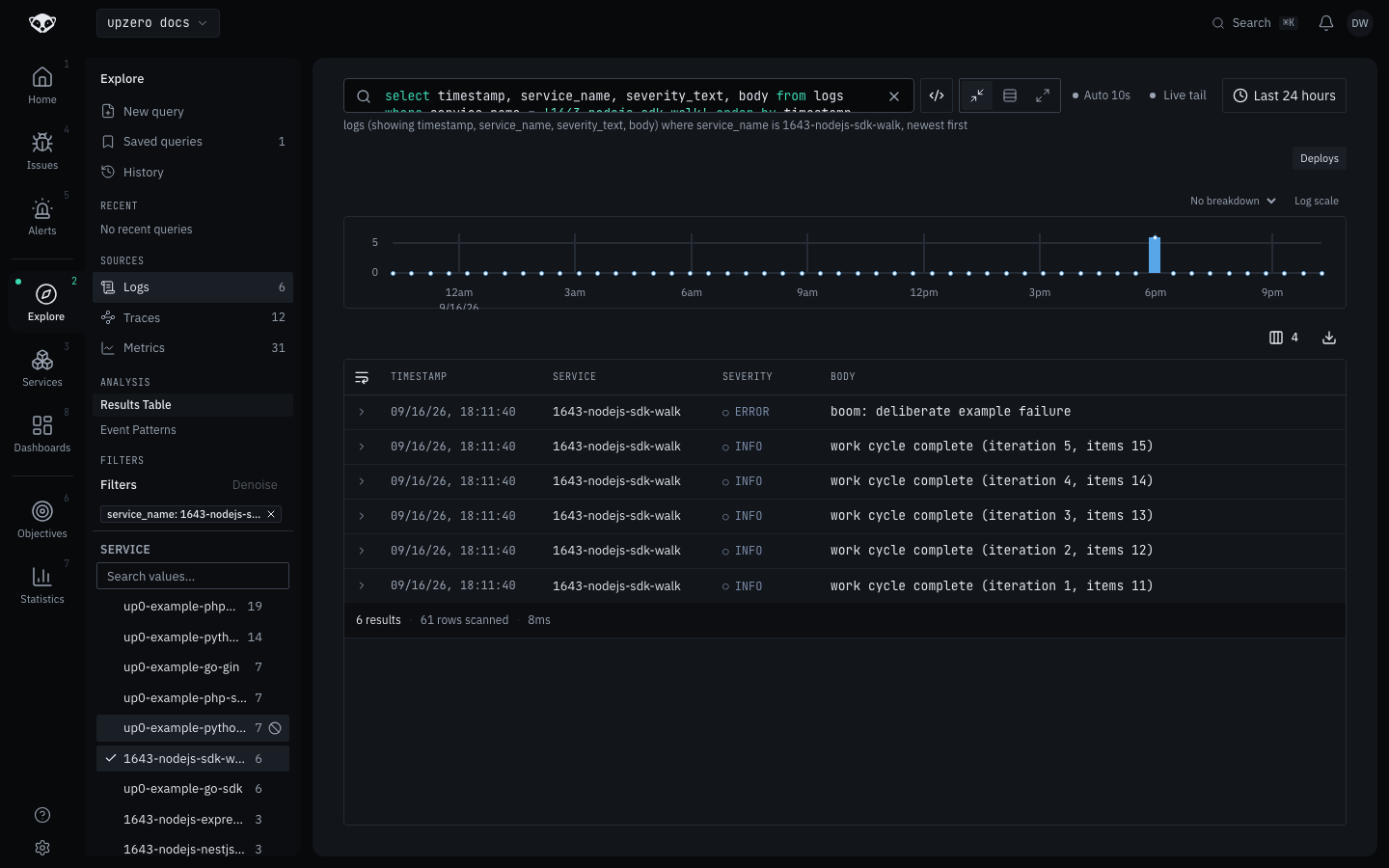This screenshot has width=1389, height=868.
Task: Start a New query
Action: (193, 112)
